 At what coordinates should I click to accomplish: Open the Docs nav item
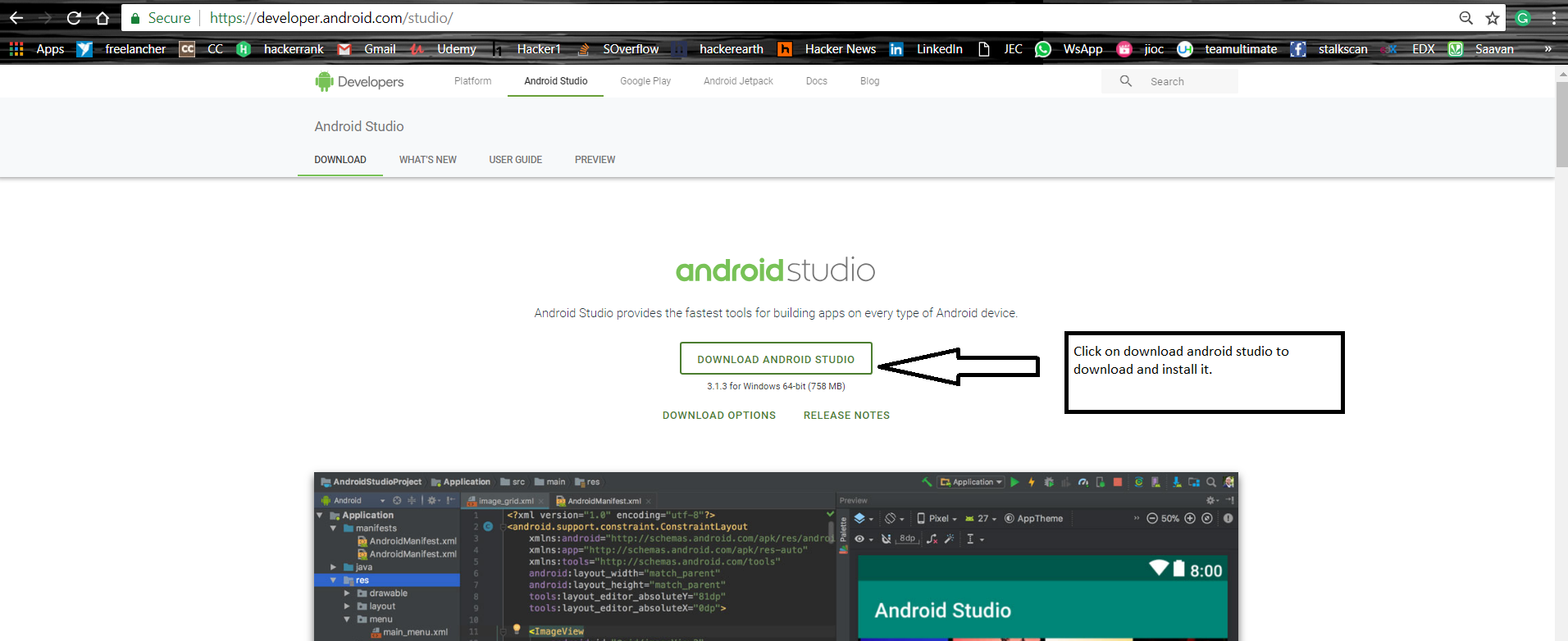[x=816, y=81]
